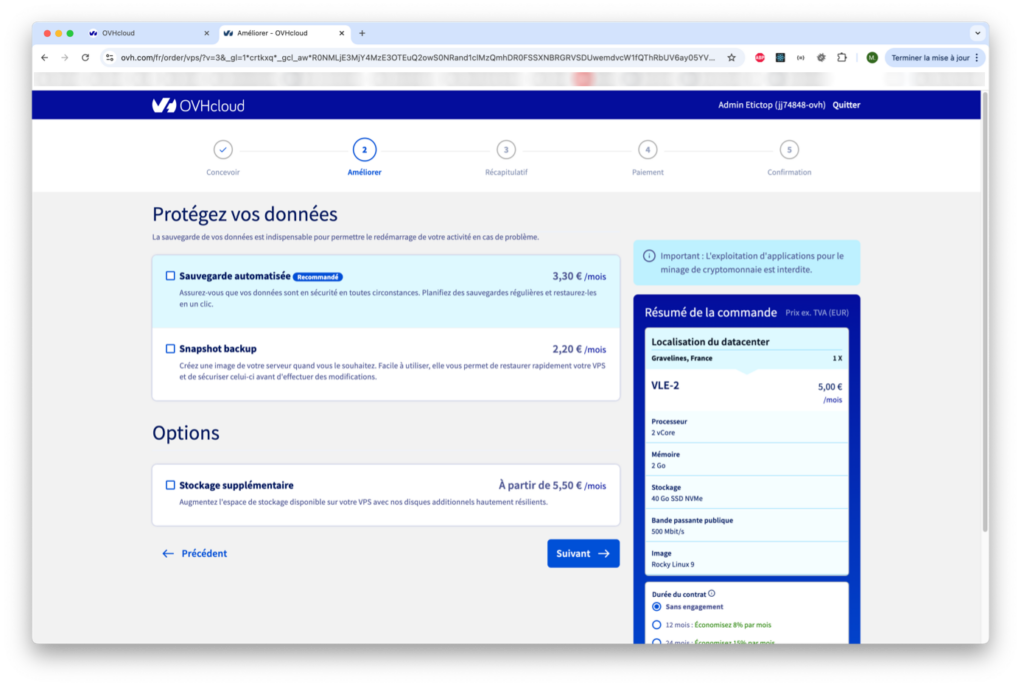Click the 2,20 € /mois price
Image resolution: width=1024 pixels, height=689 pixels.
(579, 349)
